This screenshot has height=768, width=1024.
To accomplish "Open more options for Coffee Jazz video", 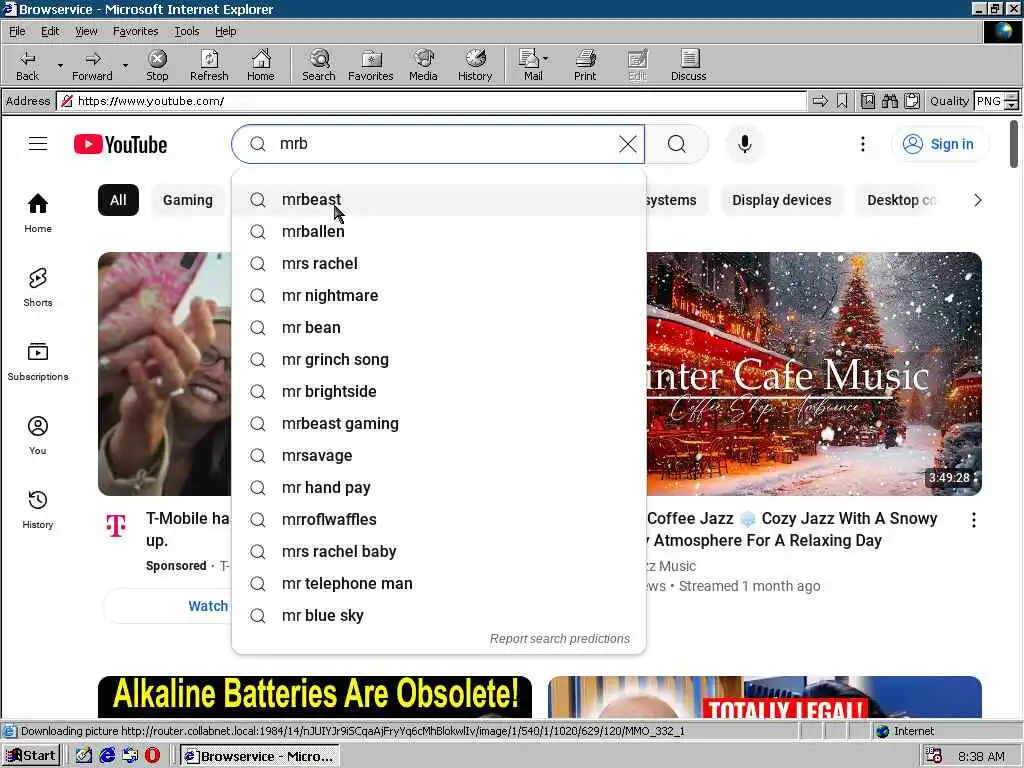I will coord(974,520).
